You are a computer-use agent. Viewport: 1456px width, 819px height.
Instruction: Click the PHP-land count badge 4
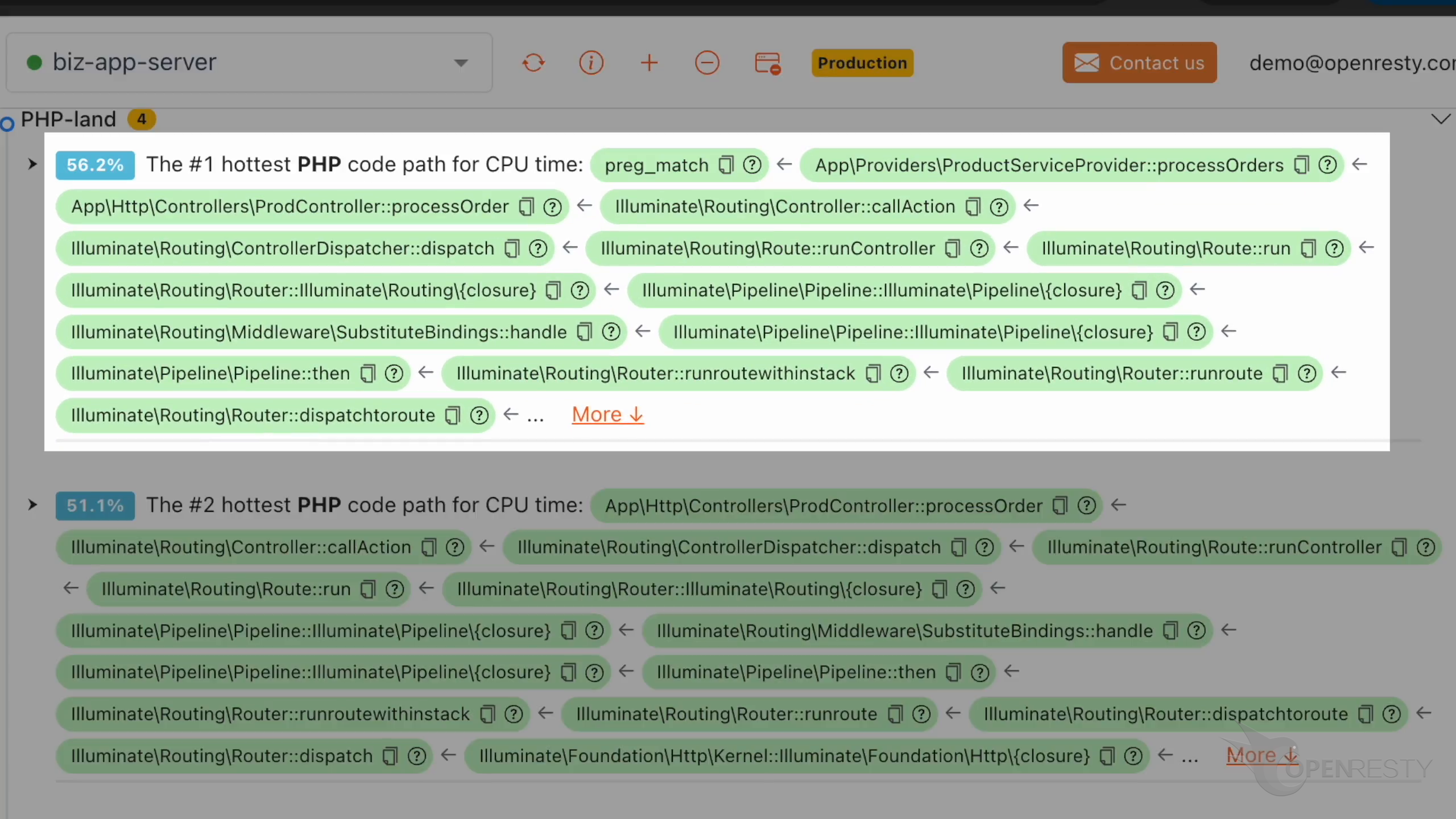pyautogui.click(x=142, y=119)
